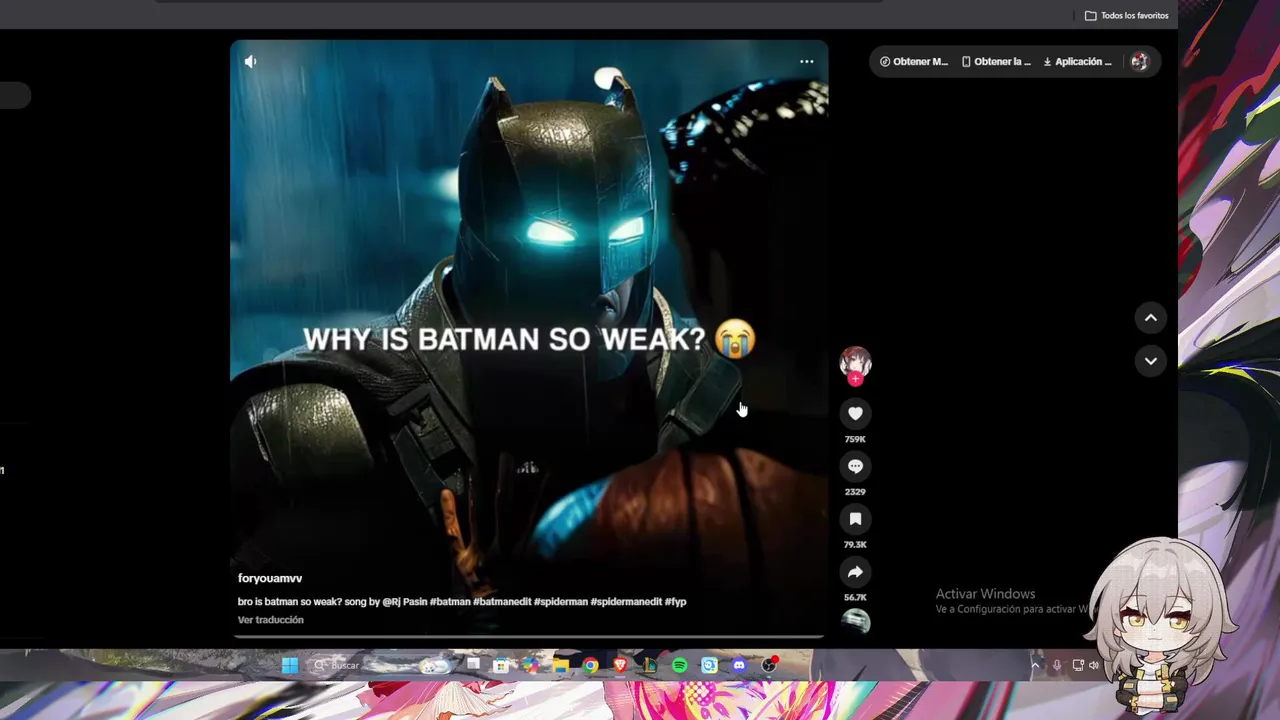
Task: Go to the next video with down arrow
Action: point(1150,361)
